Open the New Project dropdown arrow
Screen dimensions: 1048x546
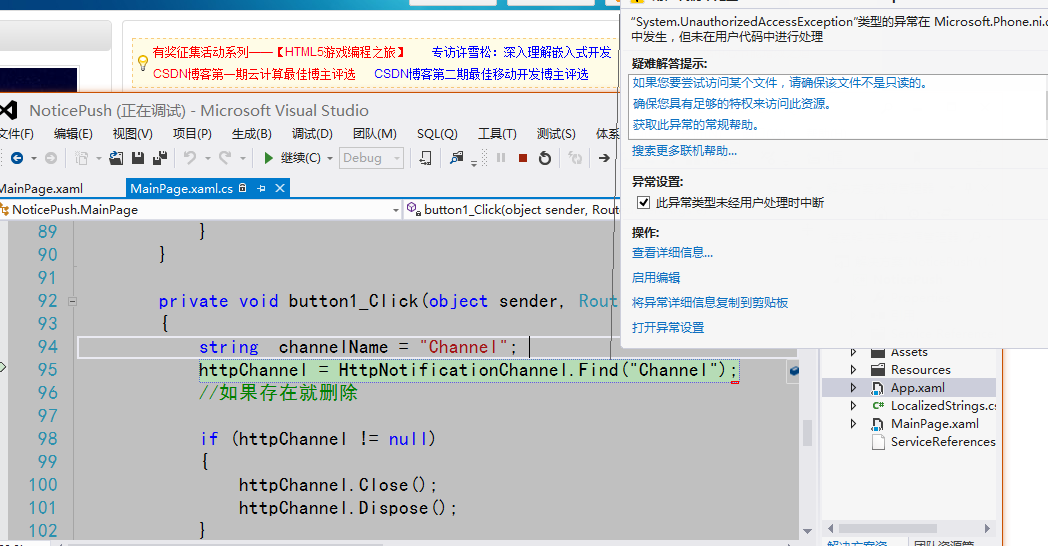98,159
